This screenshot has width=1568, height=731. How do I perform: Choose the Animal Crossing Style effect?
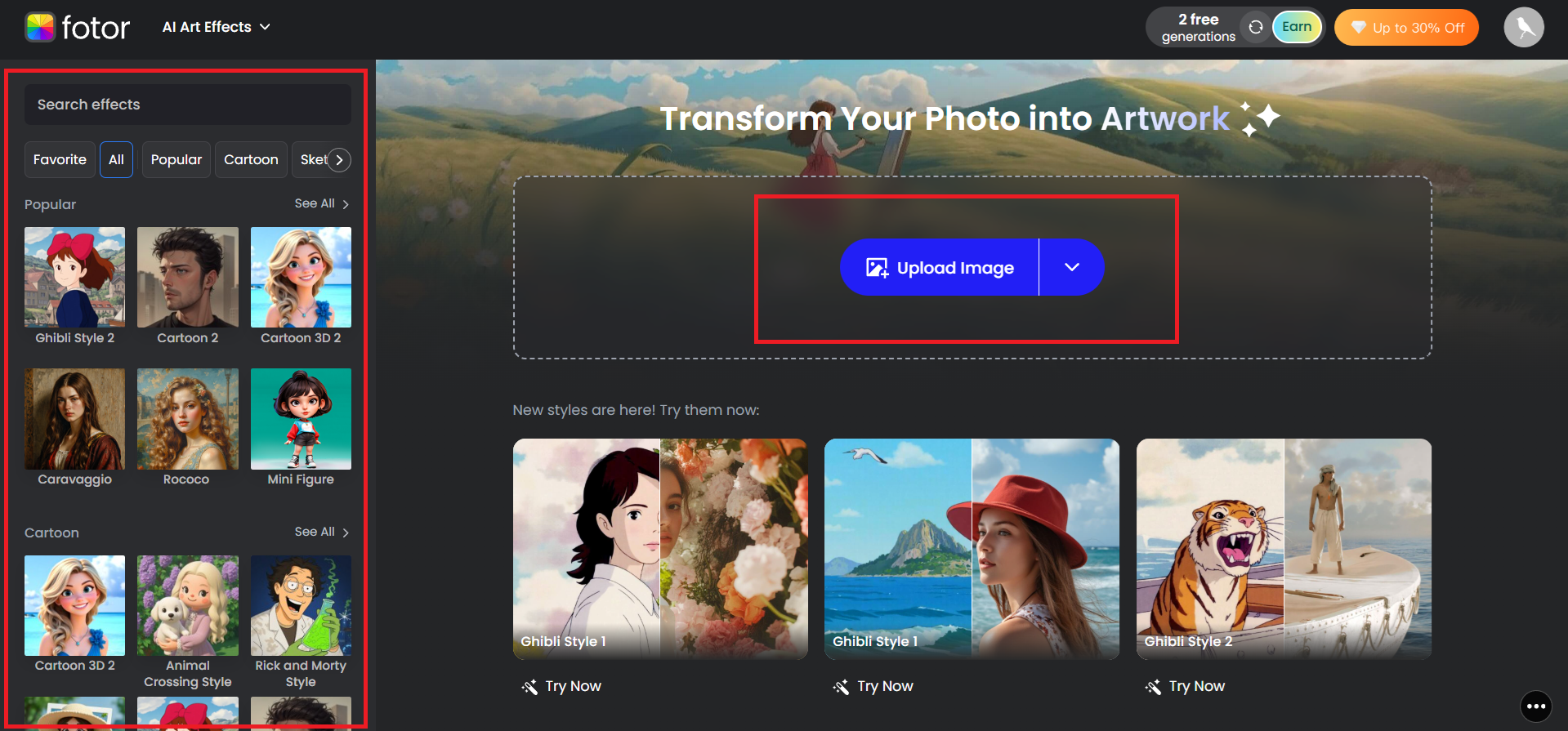pyautogui.click(x=188, y=605)
